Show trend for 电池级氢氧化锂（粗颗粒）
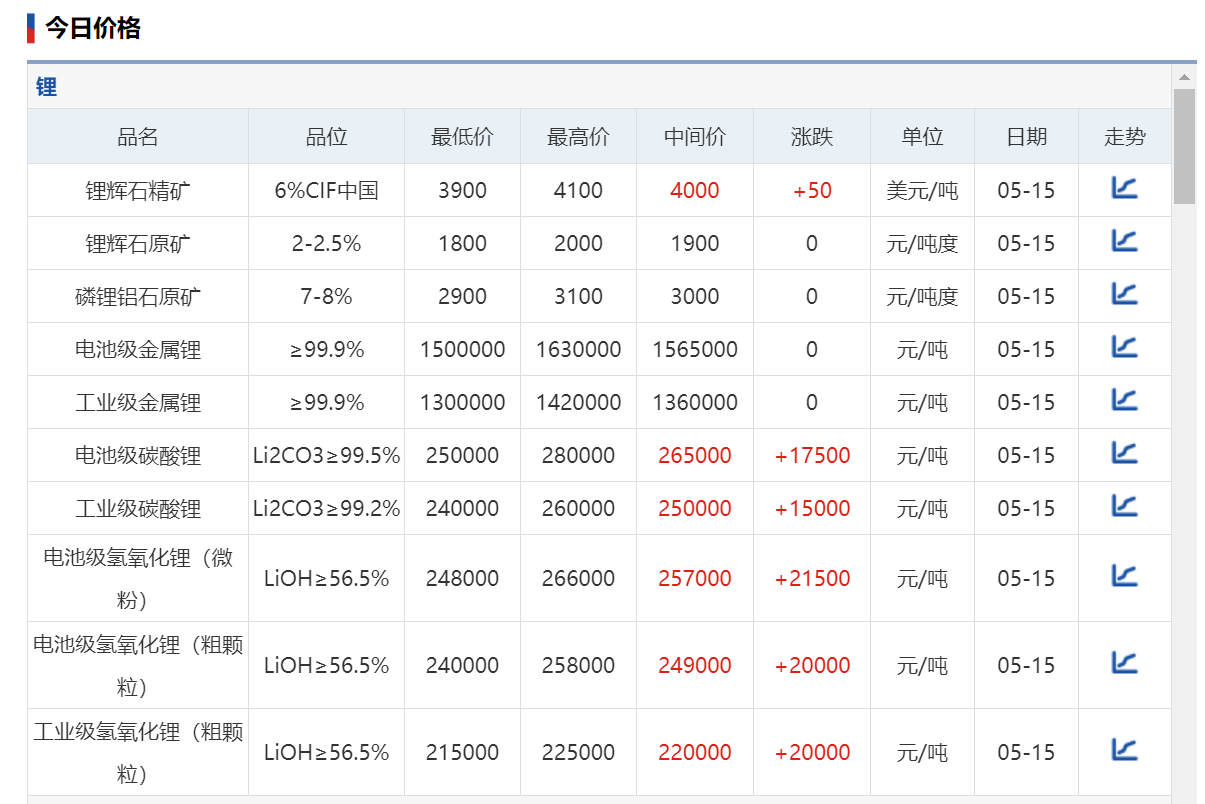Screen dimensions: 1205x804 click(x=1124, y=663)
